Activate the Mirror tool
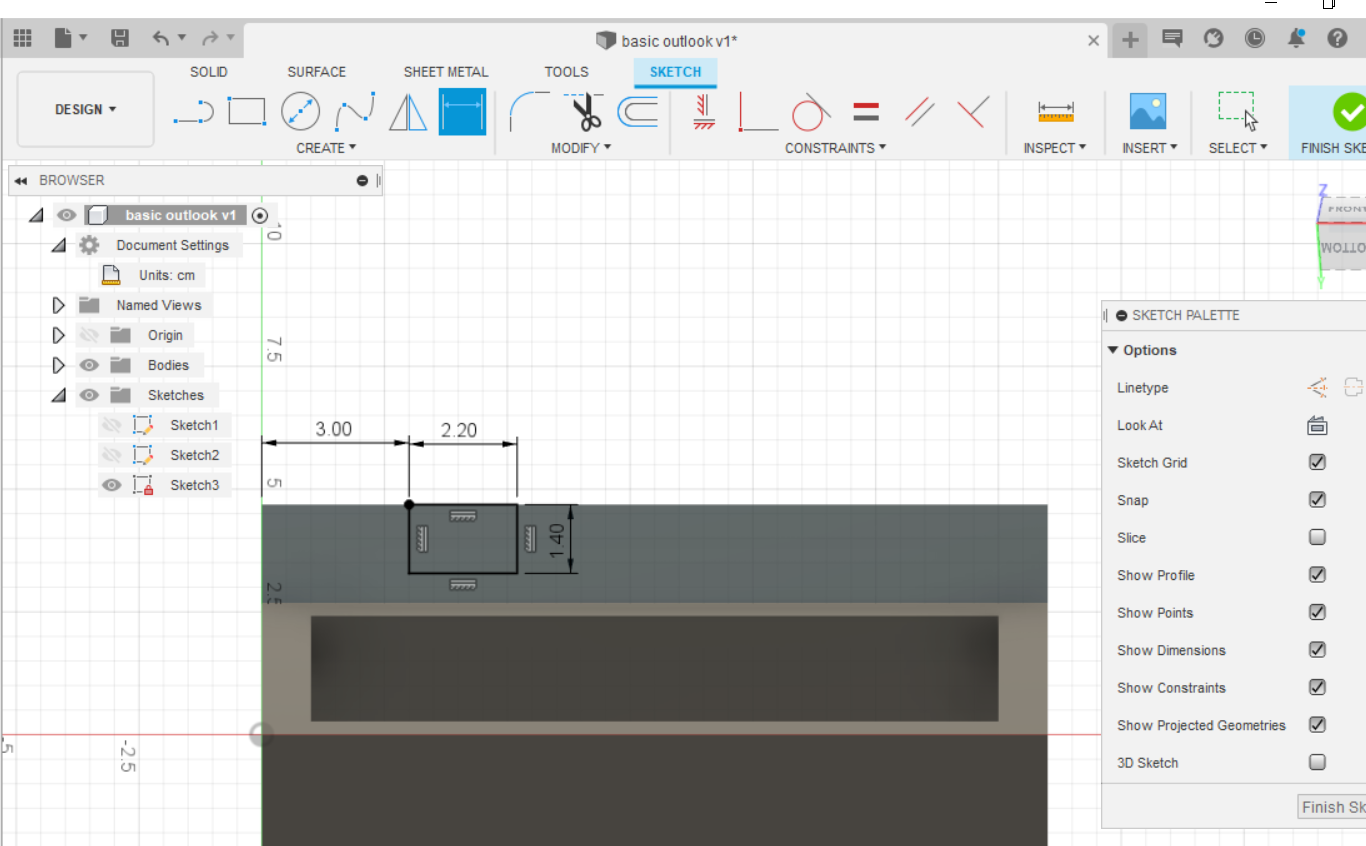This screenshot has height=846, width=1366. pos(409,112)
